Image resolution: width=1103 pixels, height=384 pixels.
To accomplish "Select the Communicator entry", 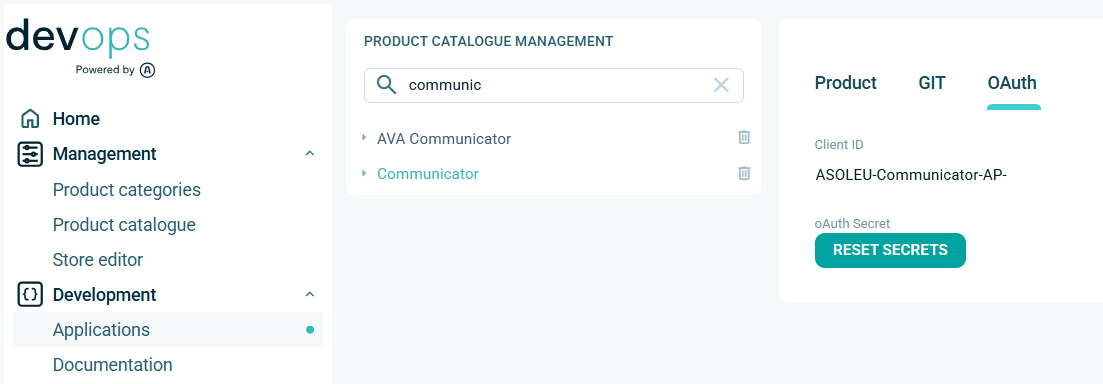I will [428, 174].
